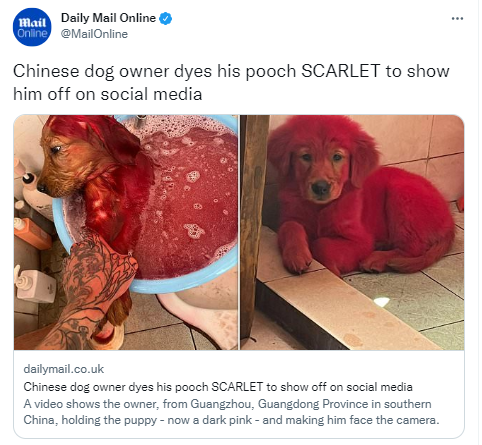Open the right photo of red puppy
Viewport: 482px width, 445px height.
[x=352, y=232]
